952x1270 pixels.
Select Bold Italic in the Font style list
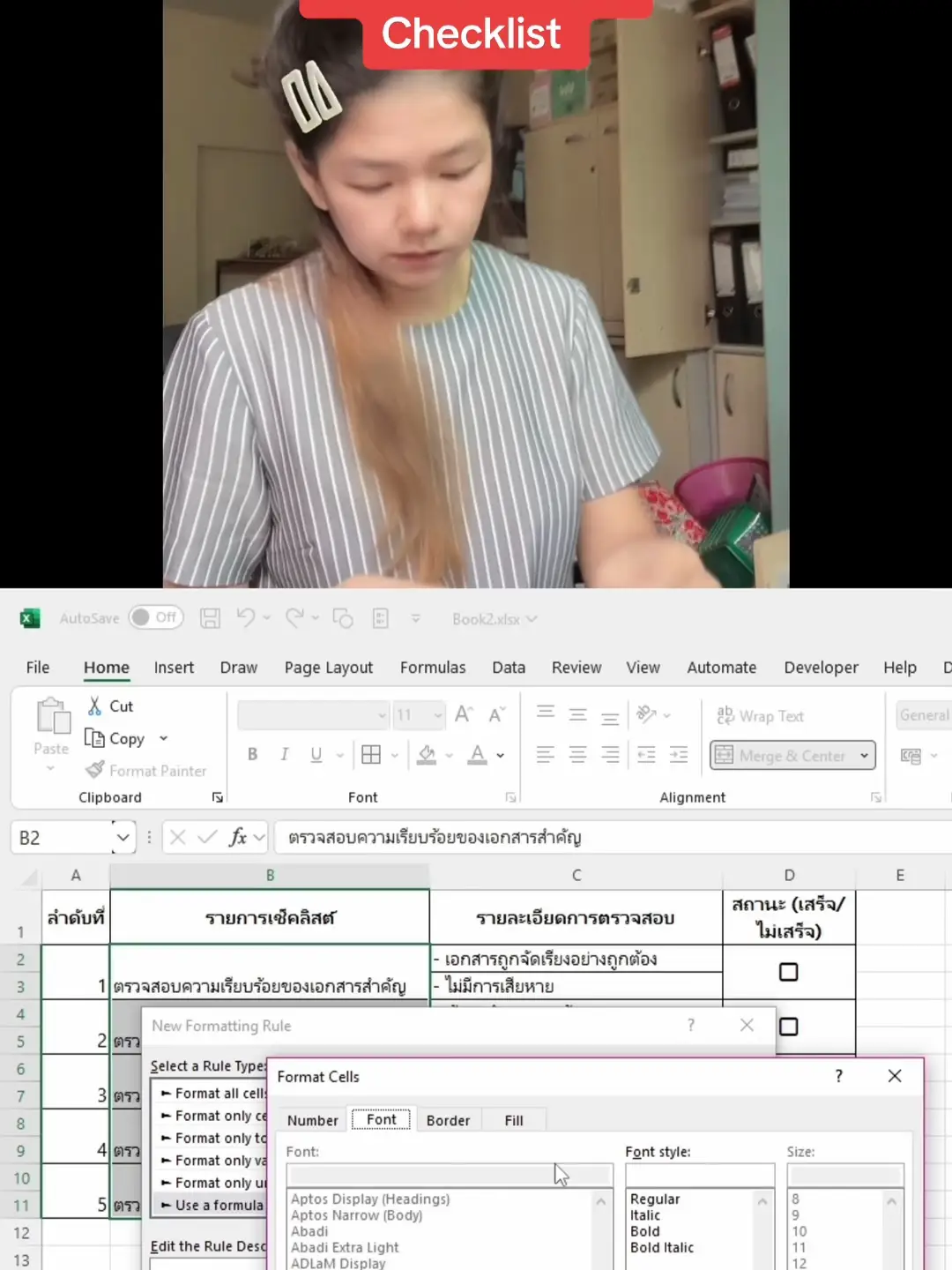(x=662, y=1247)
